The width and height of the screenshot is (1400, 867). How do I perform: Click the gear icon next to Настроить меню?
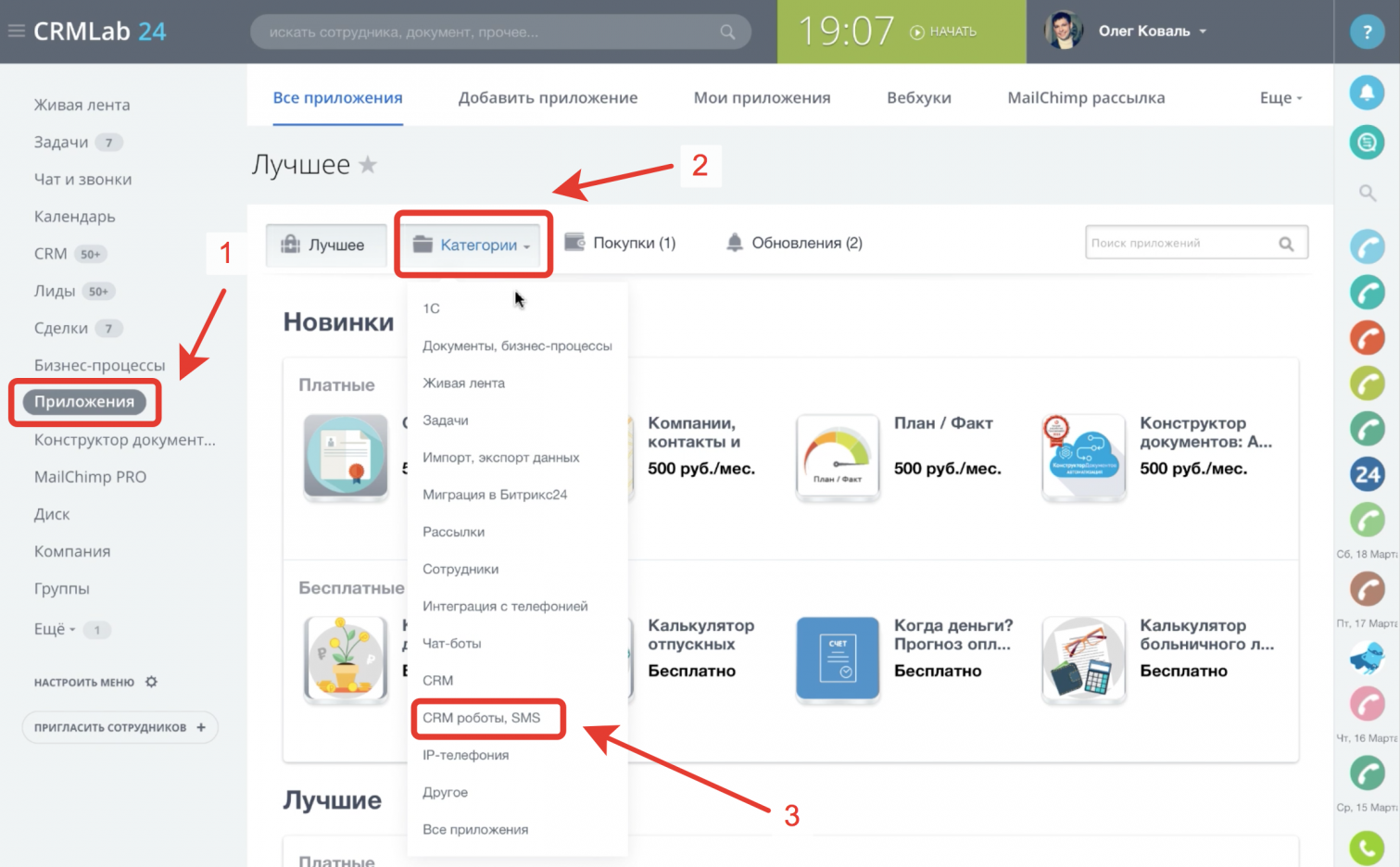151,682
